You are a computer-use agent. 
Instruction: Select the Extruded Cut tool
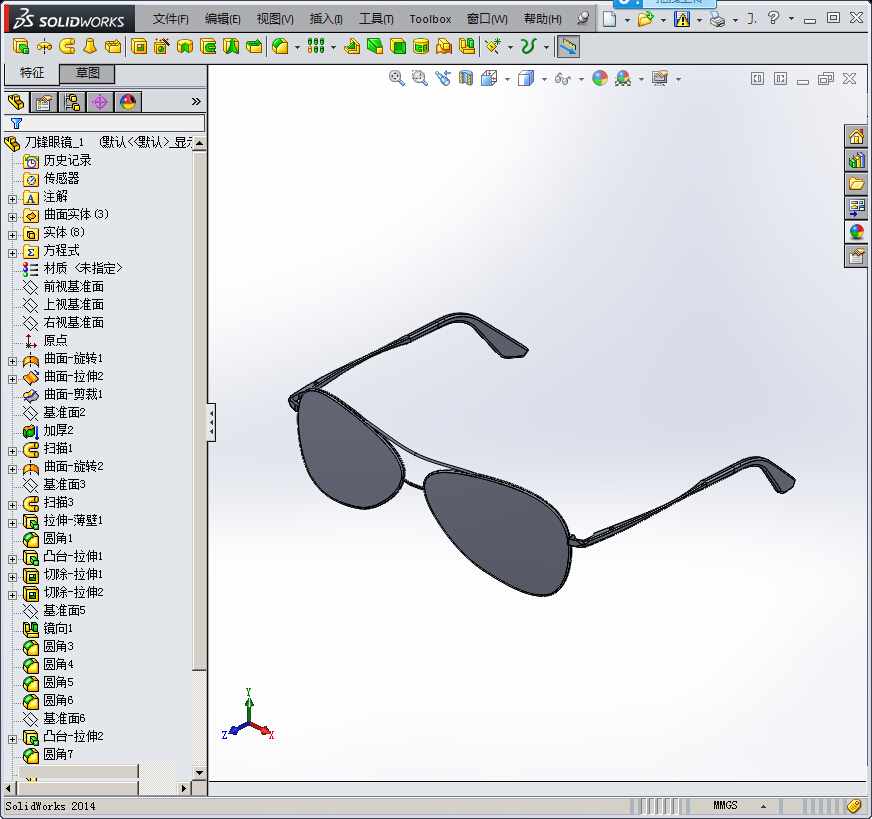139,47
